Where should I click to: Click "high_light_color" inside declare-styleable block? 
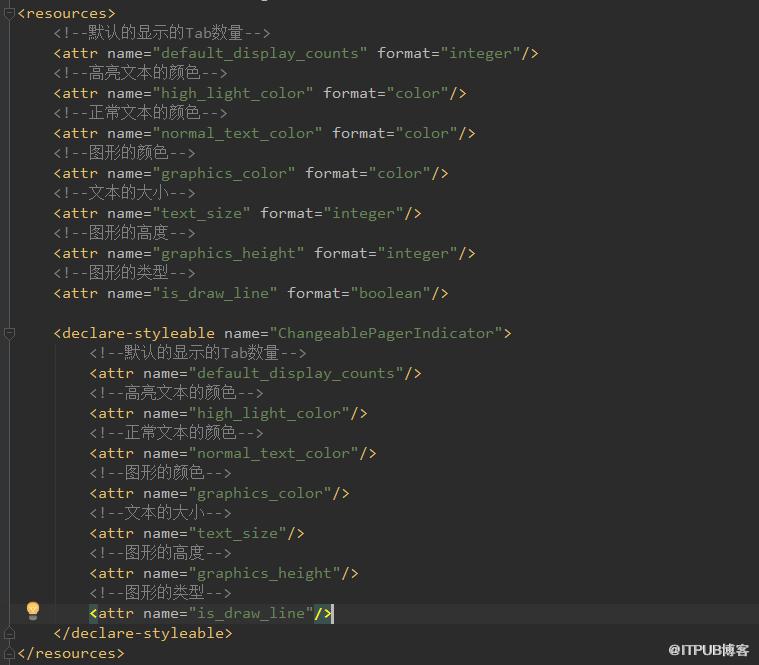click(x=269, y=413)
